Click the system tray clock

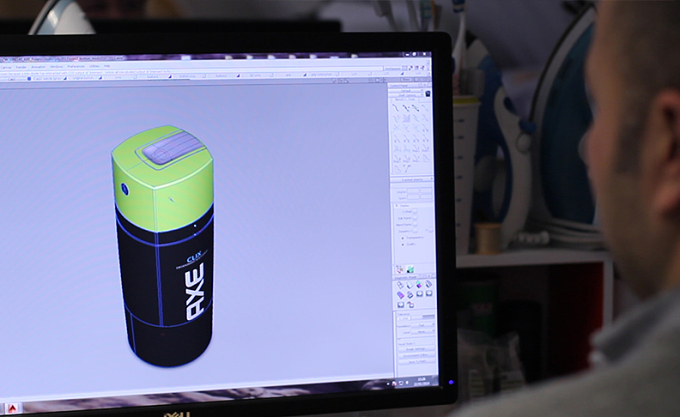(x=420, y=381)
